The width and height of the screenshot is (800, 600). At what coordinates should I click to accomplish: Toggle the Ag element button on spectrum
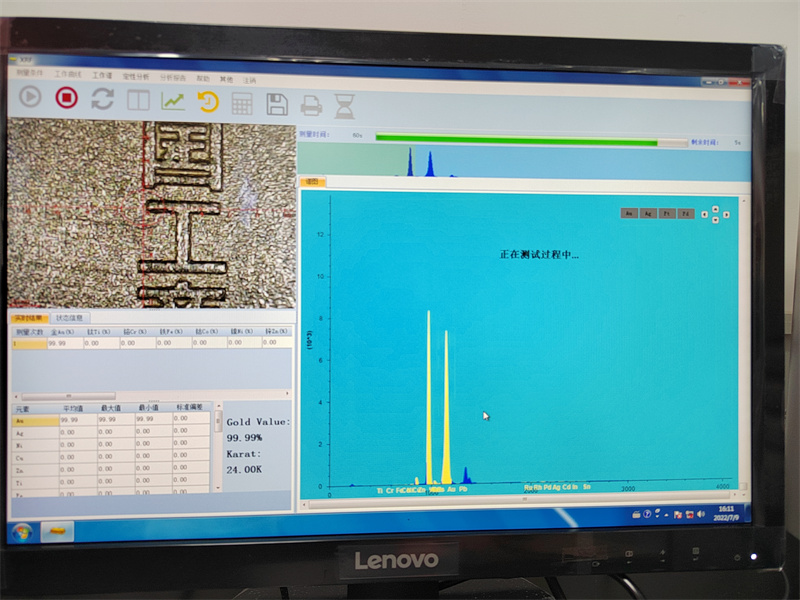coord(648,213)
